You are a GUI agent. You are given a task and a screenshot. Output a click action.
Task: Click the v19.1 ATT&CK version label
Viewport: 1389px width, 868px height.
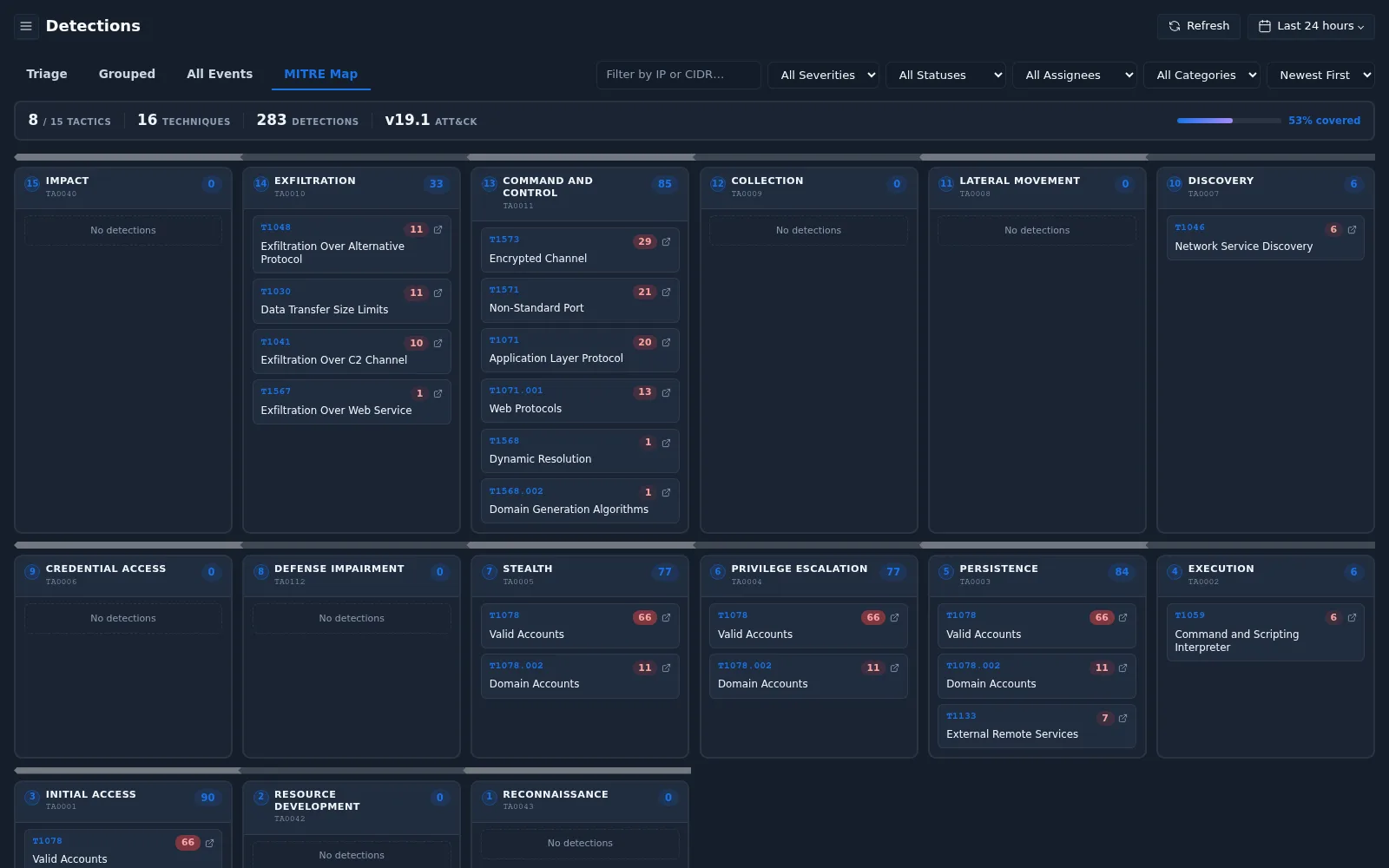[431, 121]
